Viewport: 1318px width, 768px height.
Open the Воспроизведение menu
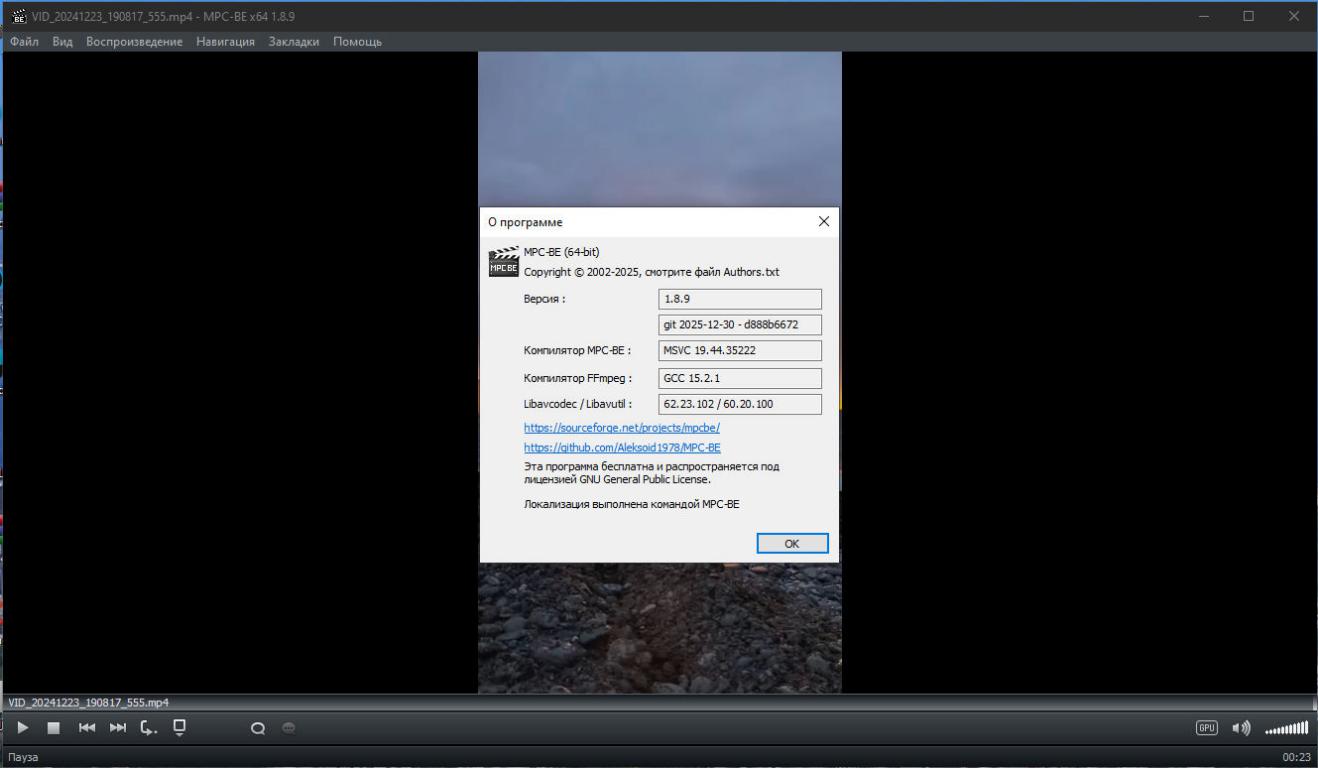coord(134,42)
